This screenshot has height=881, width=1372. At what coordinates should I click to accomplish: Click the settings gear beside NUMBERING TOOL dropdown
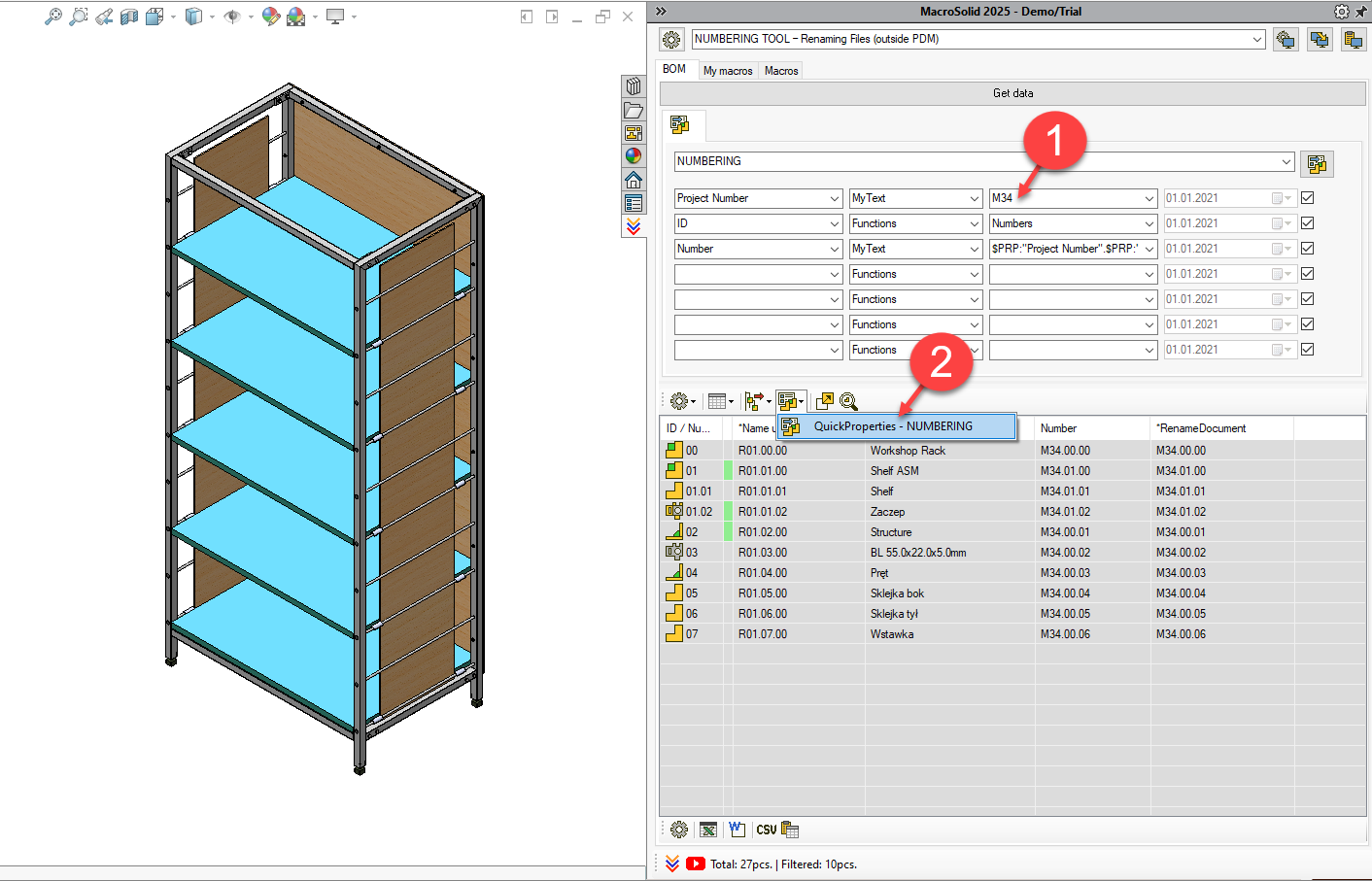pos(671,40)
